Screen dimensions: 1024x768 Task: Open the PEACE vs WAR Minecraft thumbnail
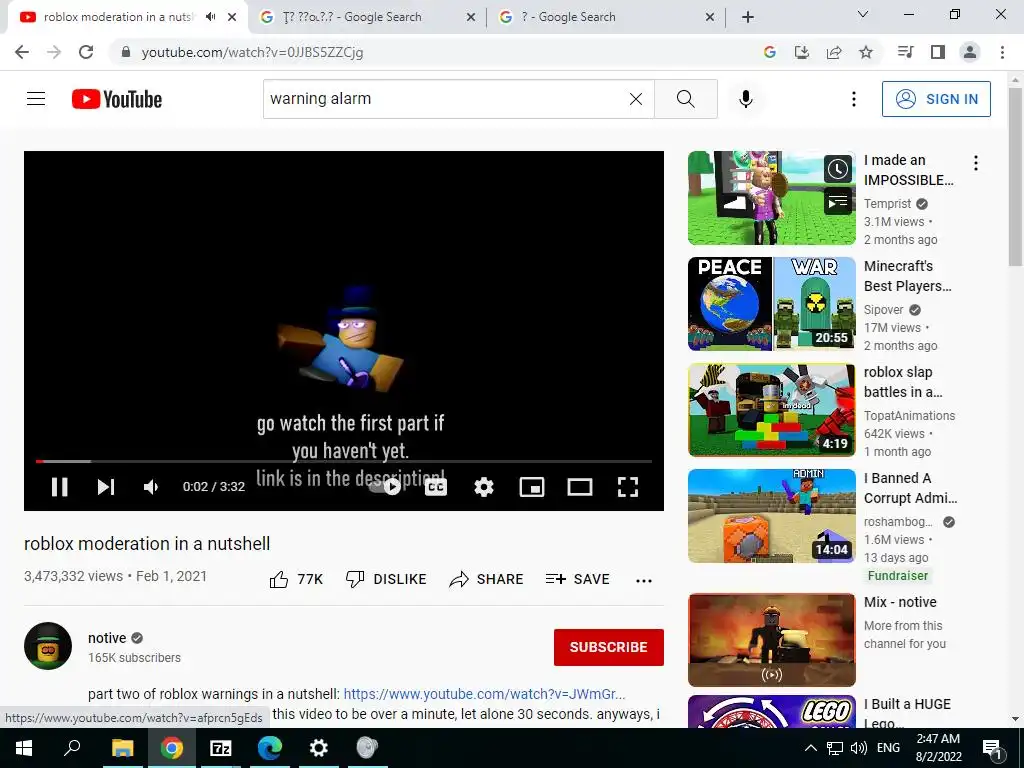771,304
